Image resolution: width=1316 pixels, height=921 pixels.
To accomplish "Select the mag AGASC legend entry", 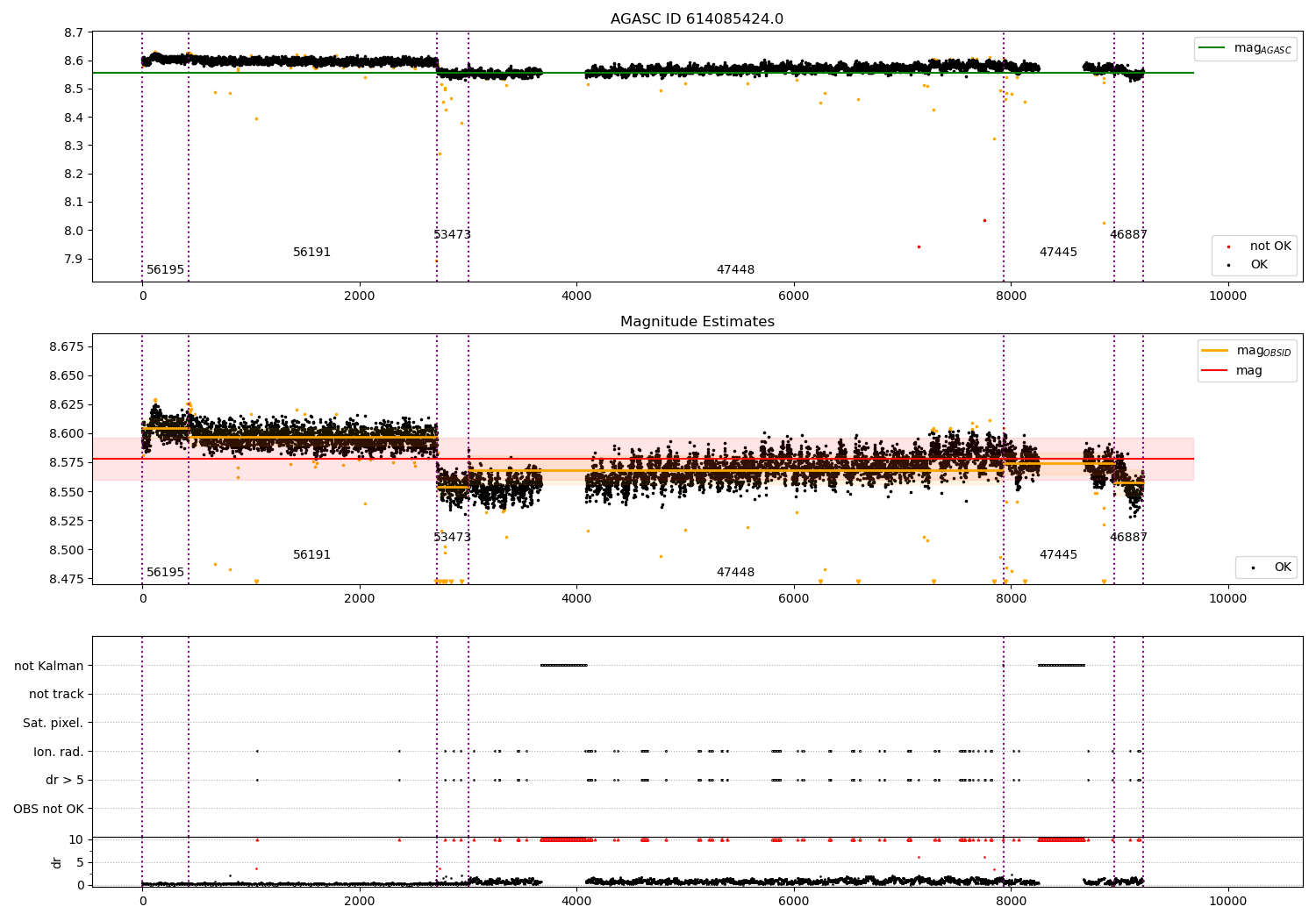I will pos(1245,48).
